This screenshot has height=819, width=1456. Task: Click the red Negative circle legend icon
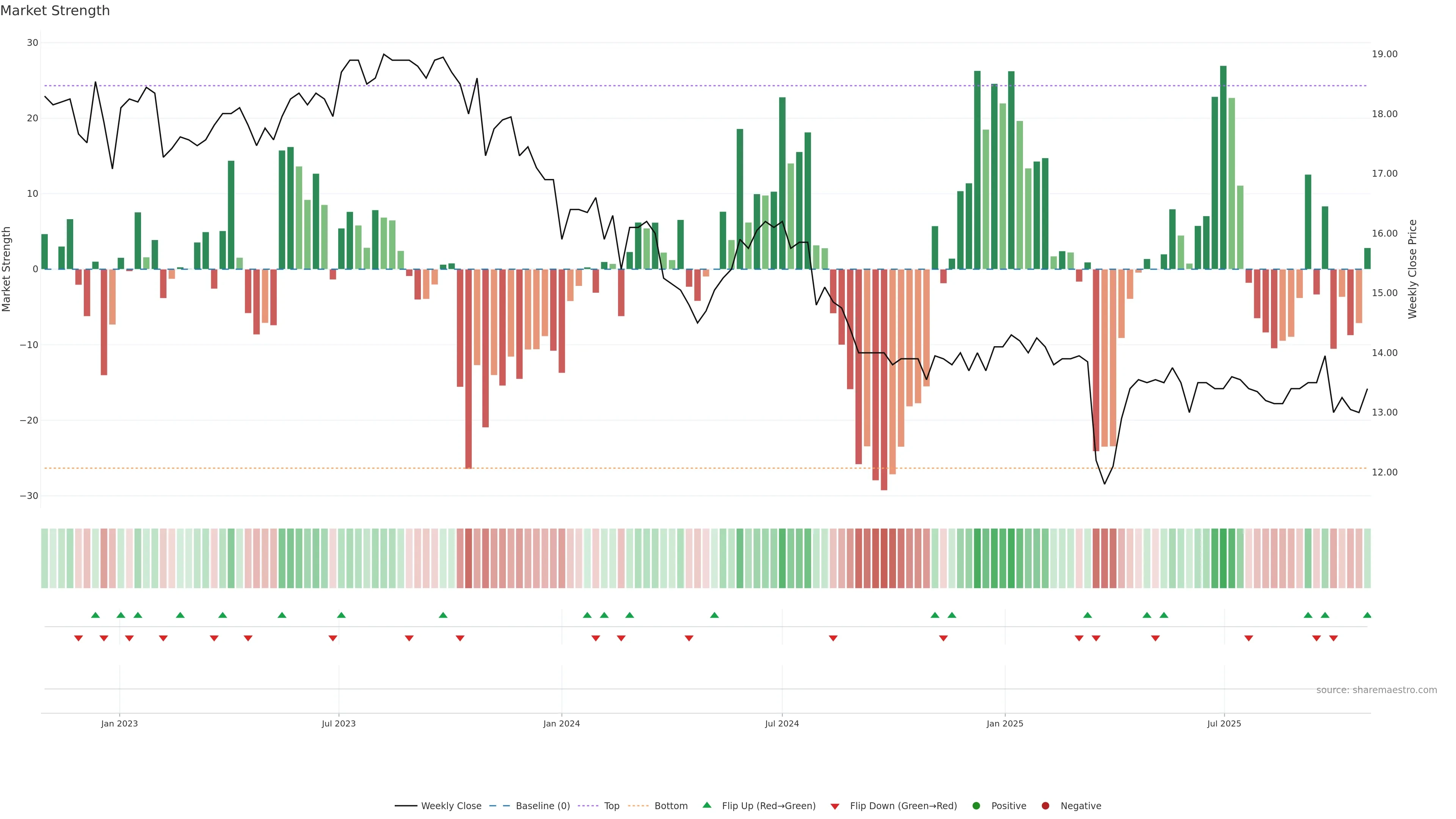click(x=1045, y=805)
